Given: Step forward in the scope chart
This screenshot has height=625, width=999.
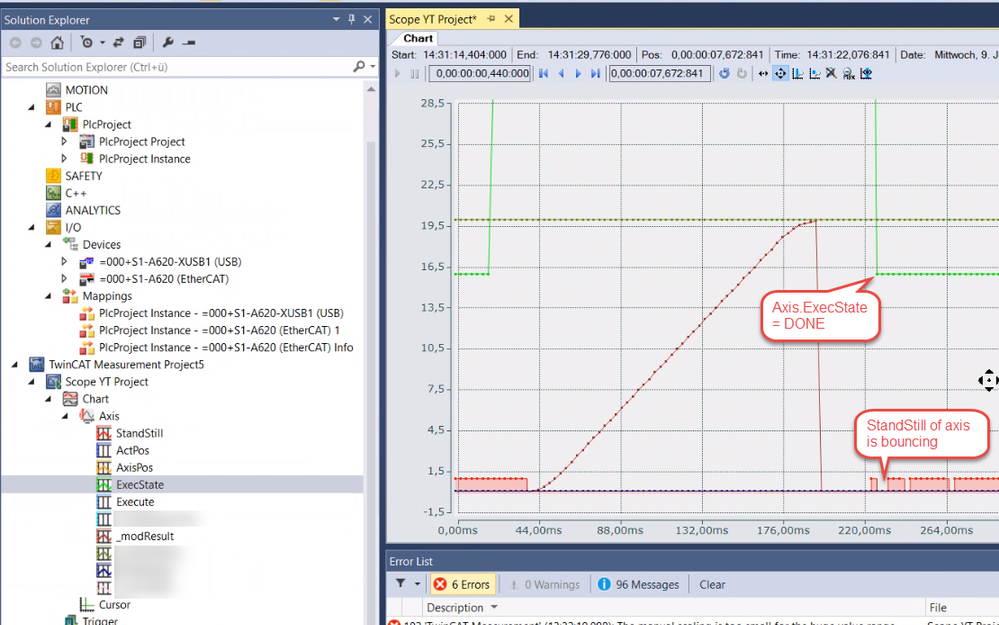Looking at the screenshot, I should pyautogui.click(x=578, y=74).
